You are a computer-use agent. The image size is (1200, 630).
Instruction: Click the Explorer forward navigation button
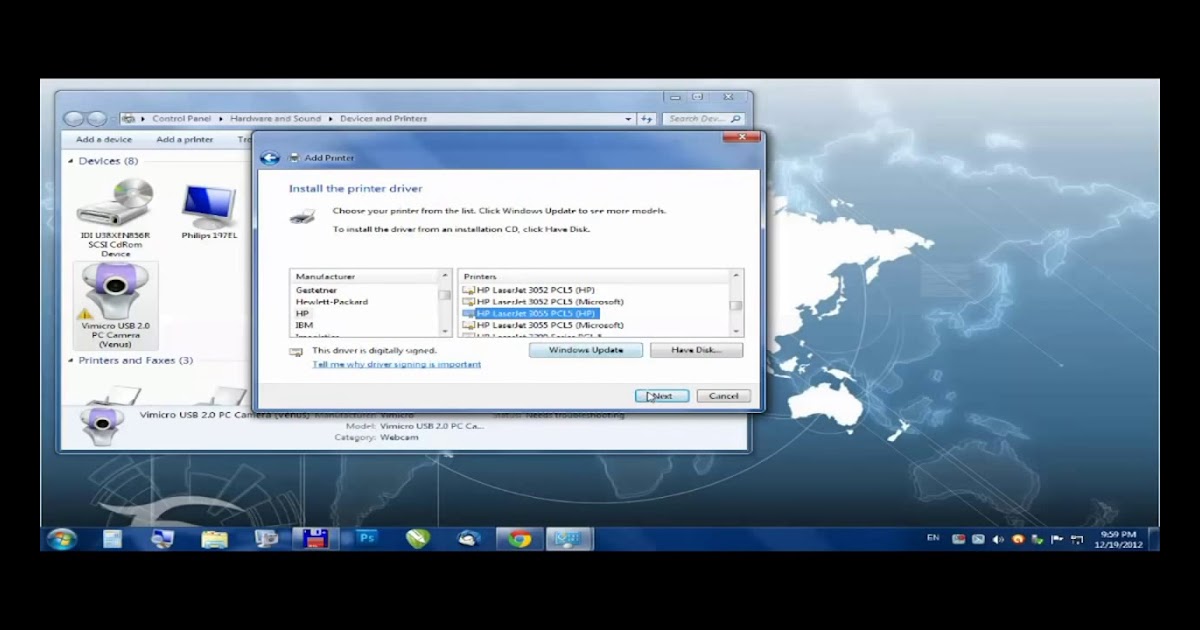(x=97, y=119)
